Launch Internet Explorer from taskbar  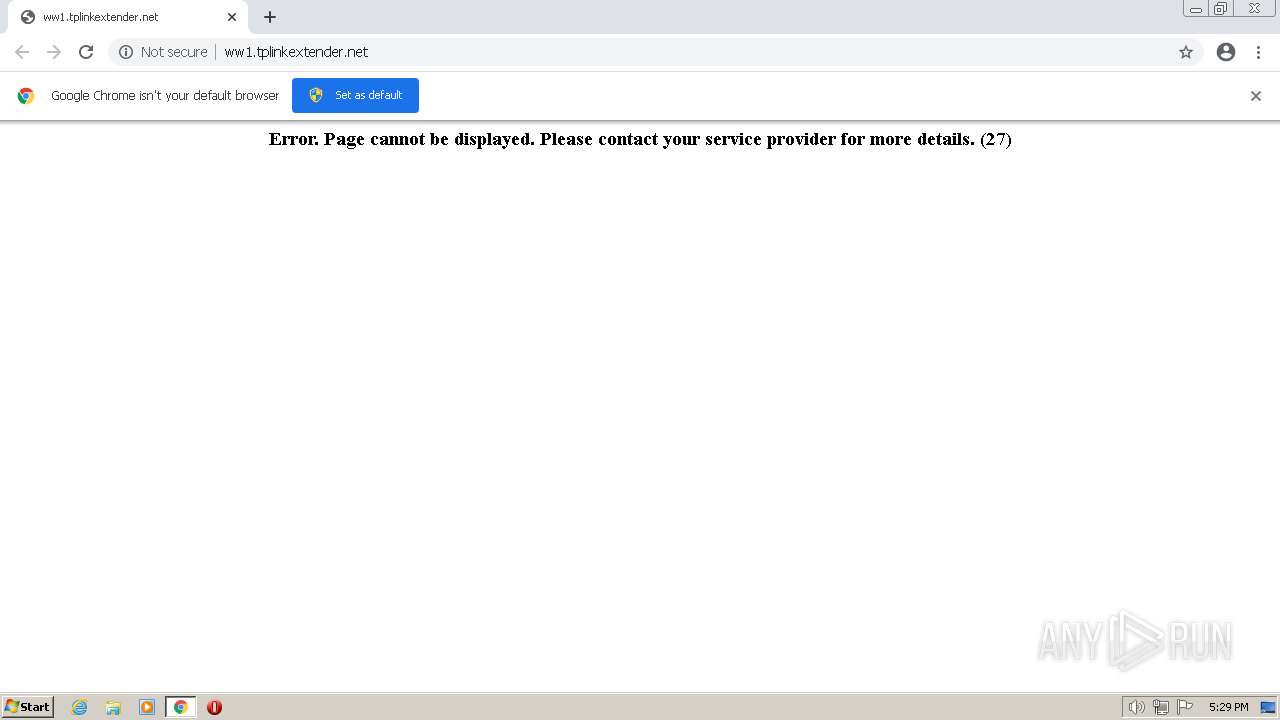[80, 707]
